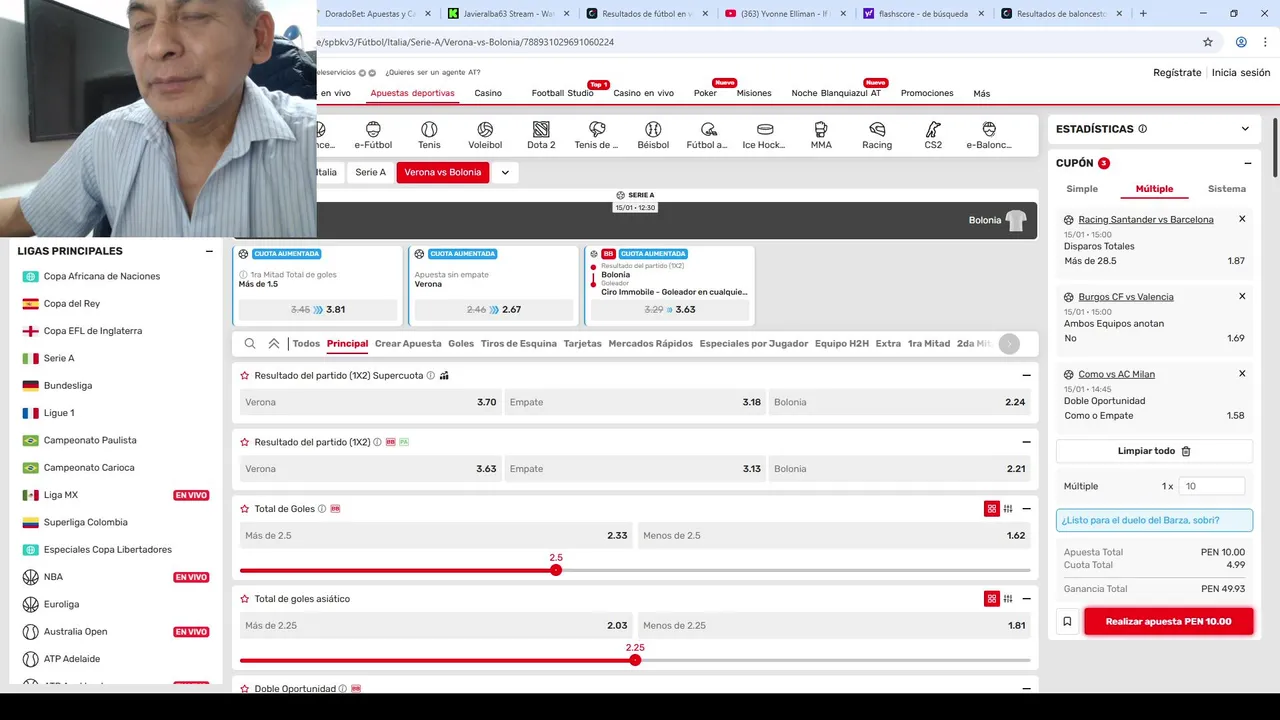Expand the Estadísticas panel
This screenshot has height=720, width=1280.
tap(1245, 129)
